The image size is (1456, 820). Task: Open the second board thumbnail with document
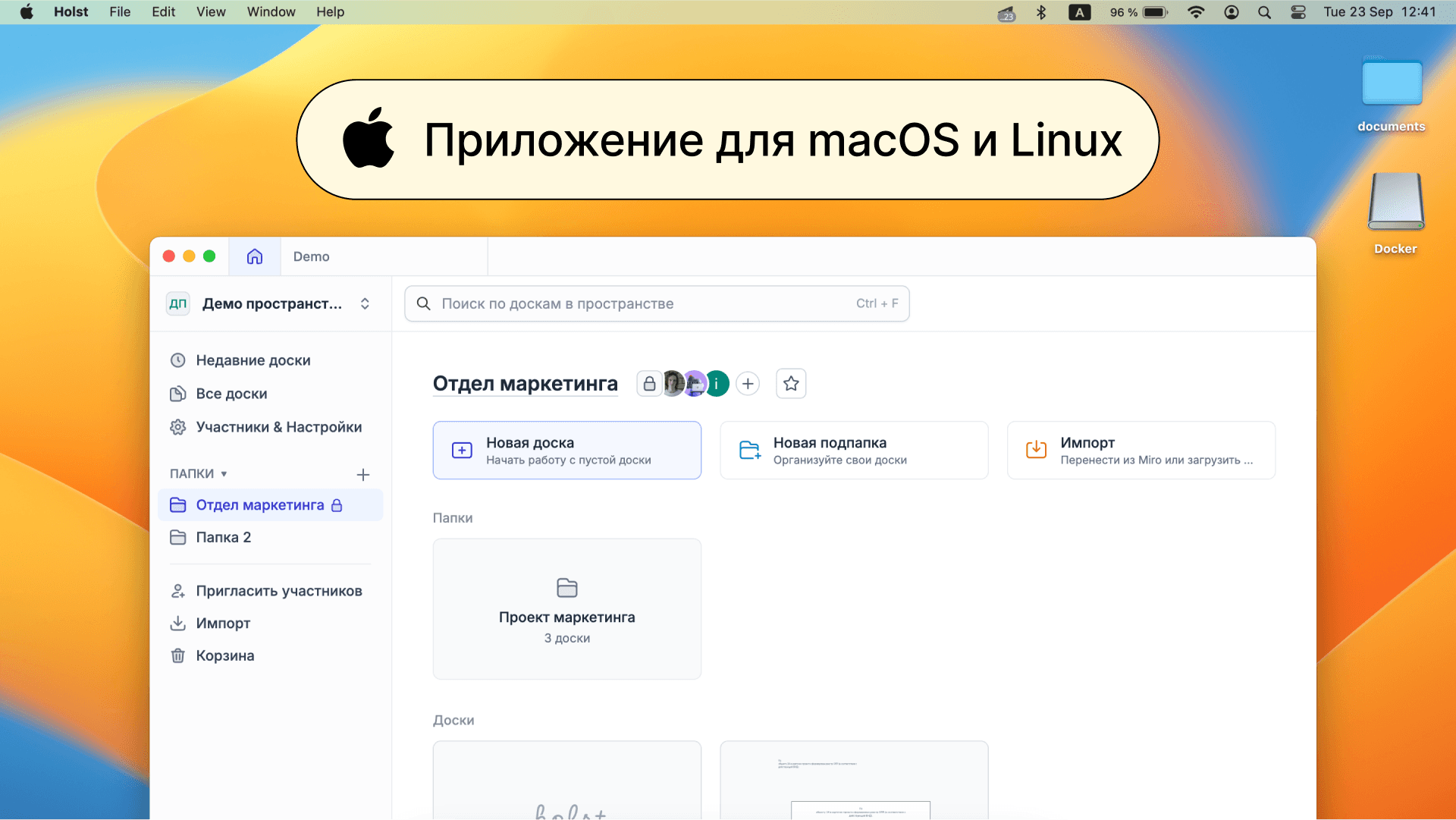coord(854,781)
